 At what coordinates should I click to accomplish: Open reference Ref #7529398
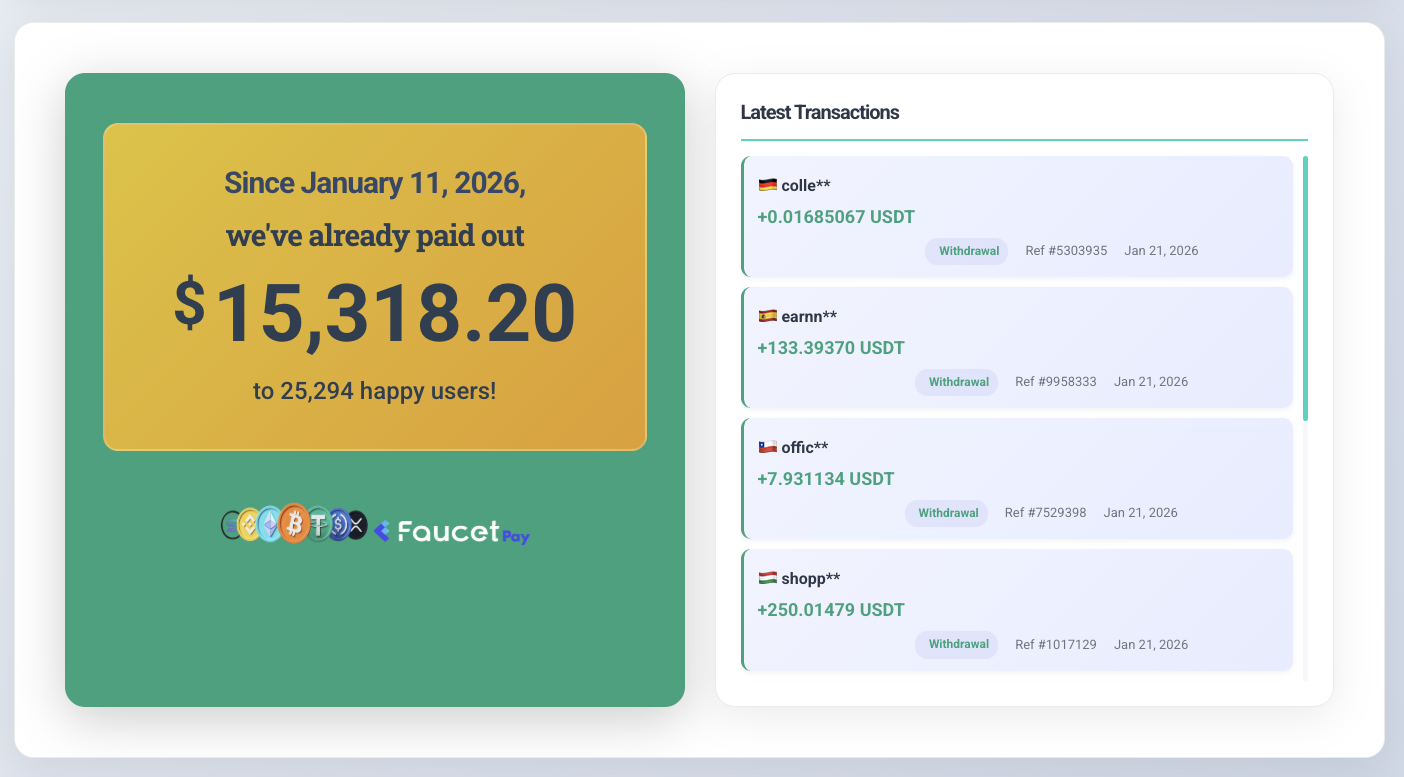[x=1045, y=513]
